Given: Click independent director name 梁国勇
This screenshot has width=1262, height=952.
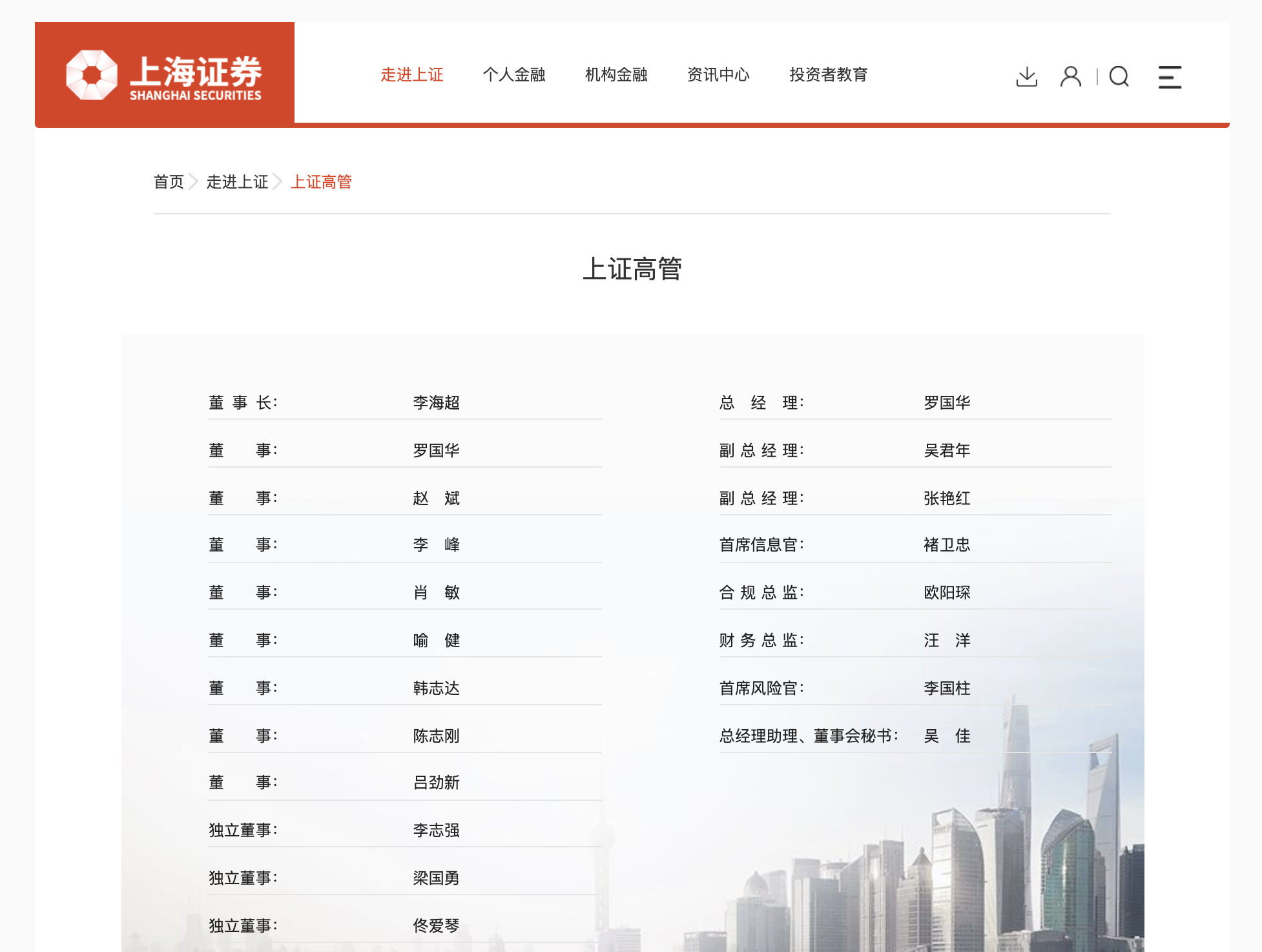Looking at the screenshot, I should pyautogui.click(x=436, y=878).
